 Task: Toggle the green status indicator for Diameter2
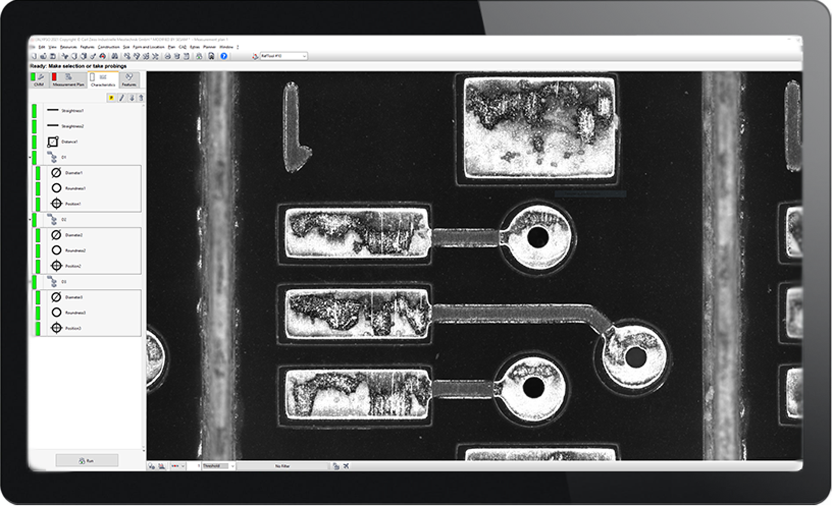(x=38, y=235)
